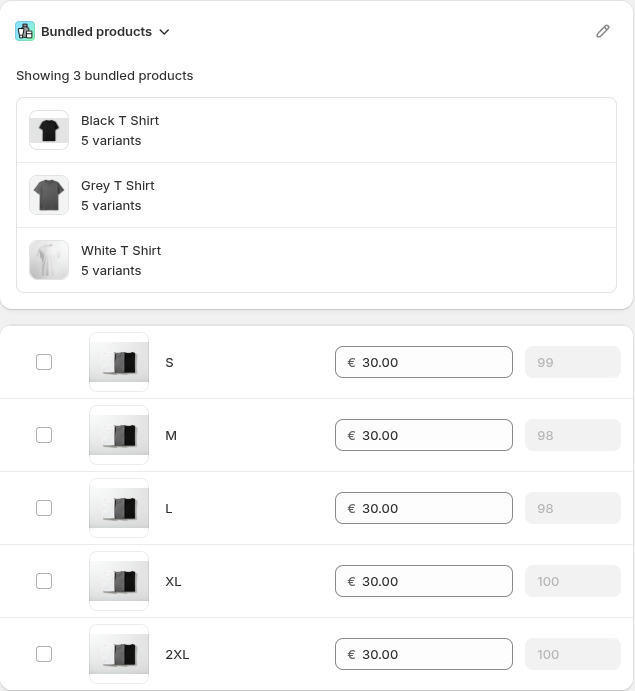Check the XL variant checkbox
This screenshot has height=691, width=635.
44,581
